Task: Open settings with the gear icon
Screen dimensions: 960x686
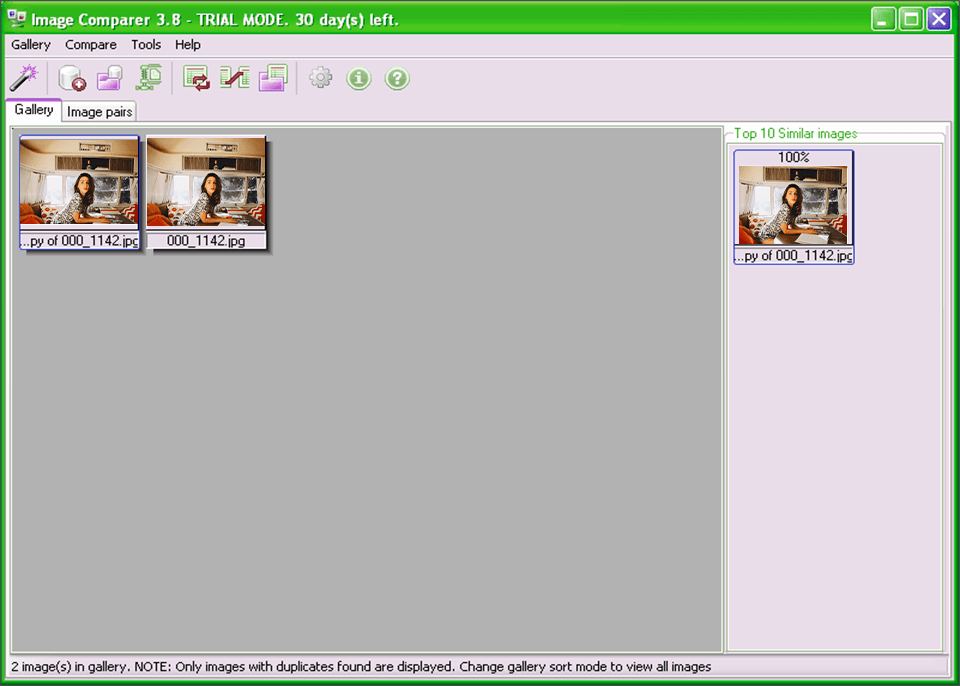Action: pos(320,78)
